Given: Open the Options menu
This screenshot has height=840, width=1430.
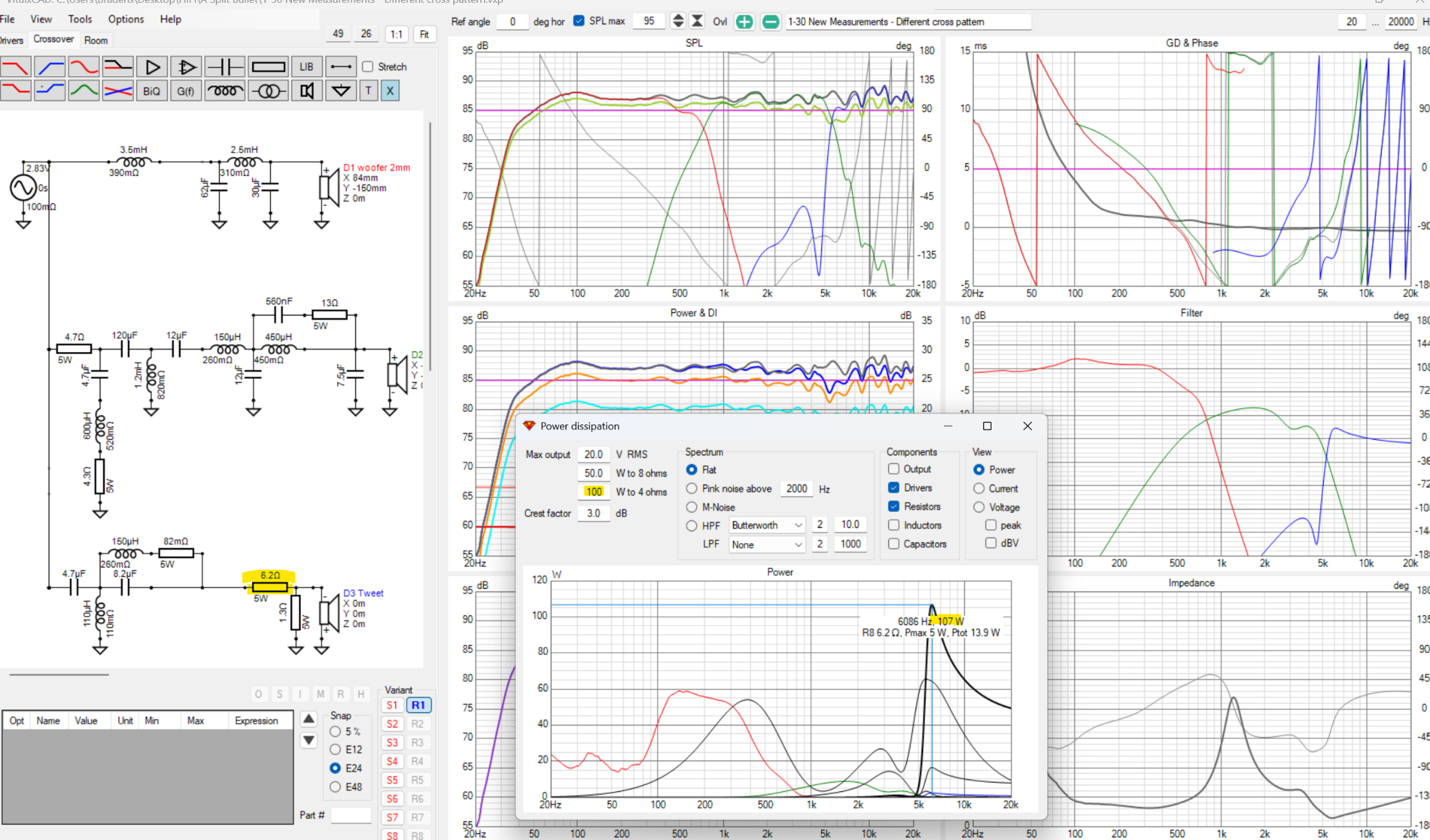Looking at the screenshot, I should point(126,19).
